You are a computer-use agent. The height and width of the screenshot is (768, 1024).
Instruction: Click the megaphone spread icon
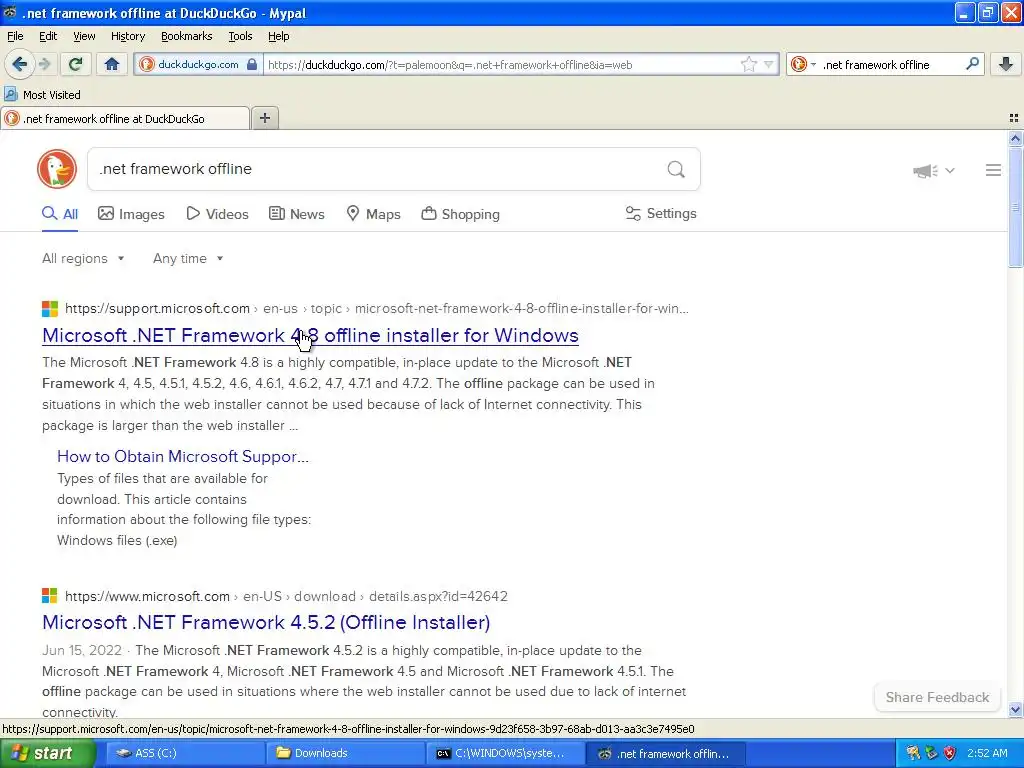pos(925,170)
